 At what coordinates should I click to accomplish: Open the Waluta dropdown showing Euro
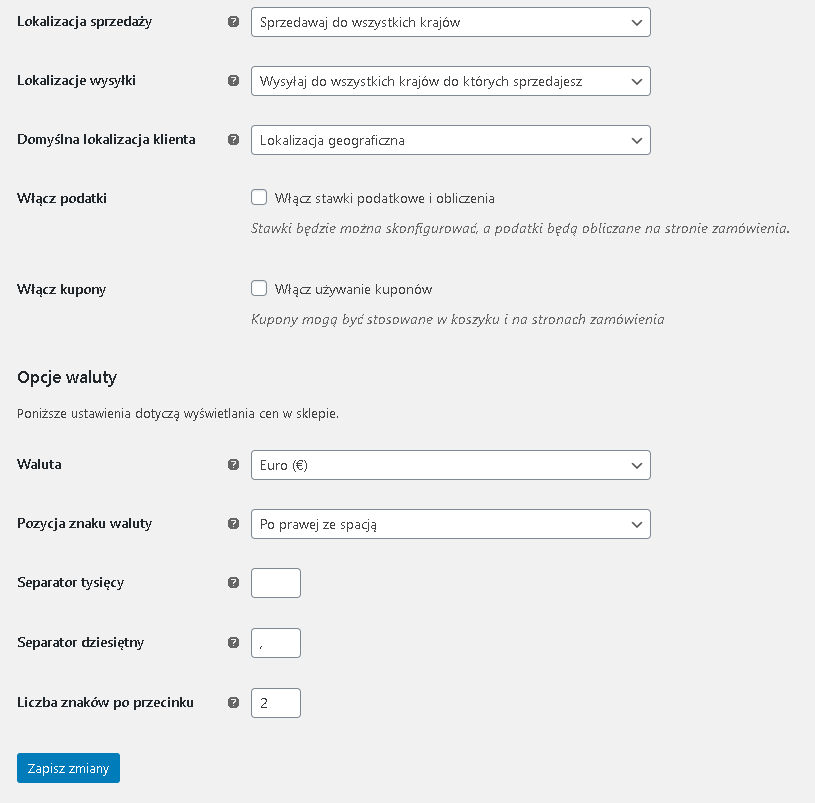(451, 465)
